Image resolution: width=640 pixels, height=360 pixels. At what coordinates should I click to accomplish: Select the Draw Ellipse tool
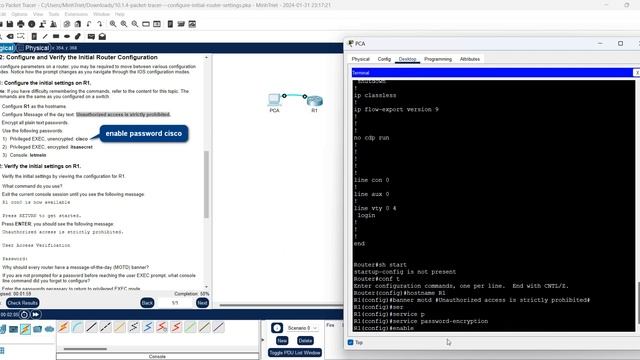coord(67,36)
